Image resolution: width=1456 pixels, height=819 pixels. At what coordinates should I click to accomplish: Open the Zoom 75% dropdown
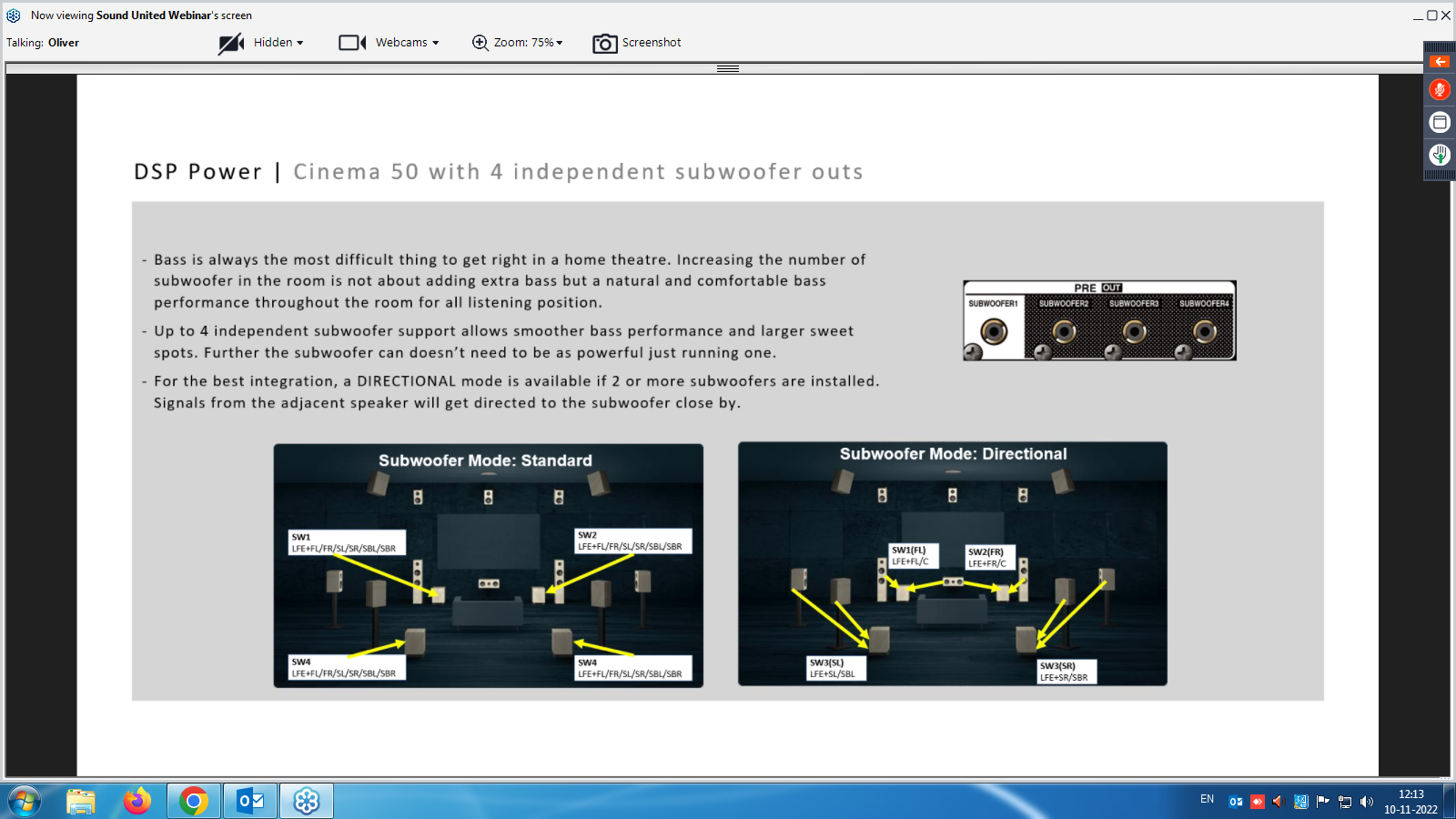529,43
